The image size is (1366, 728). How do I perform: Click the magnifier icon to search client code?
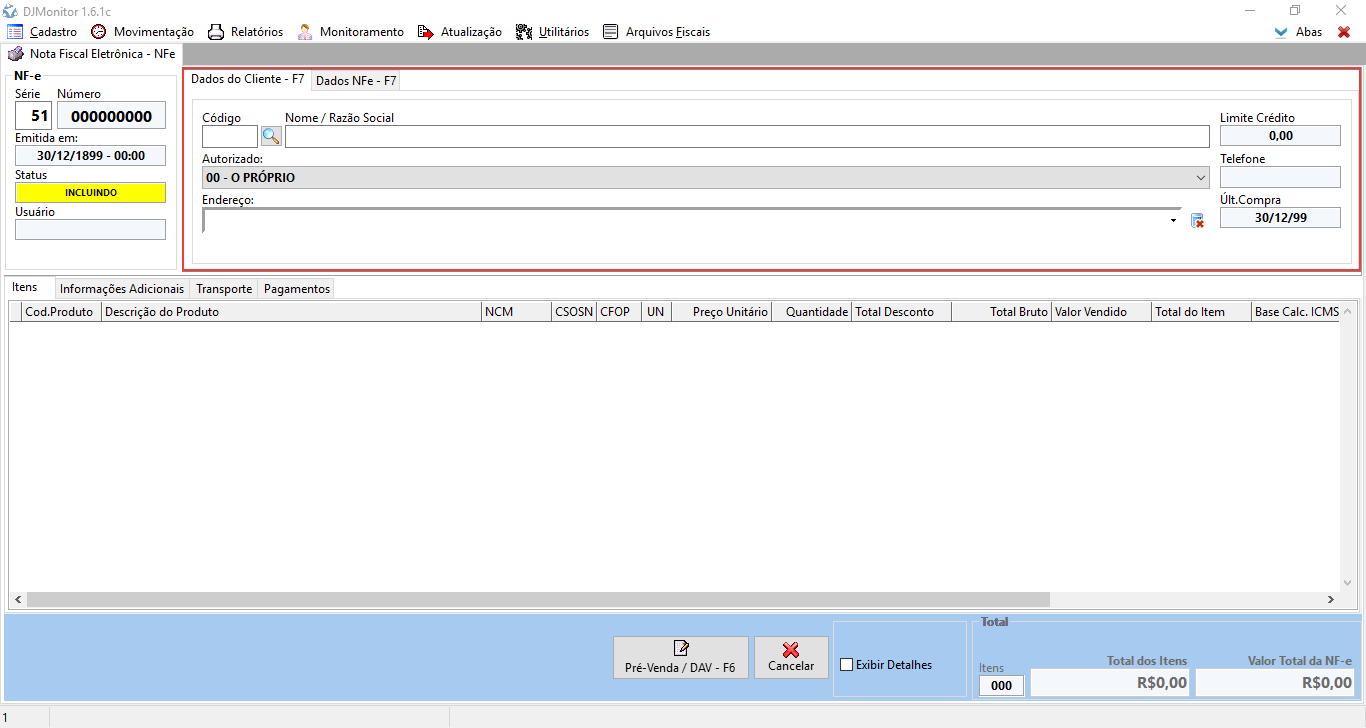271,137
